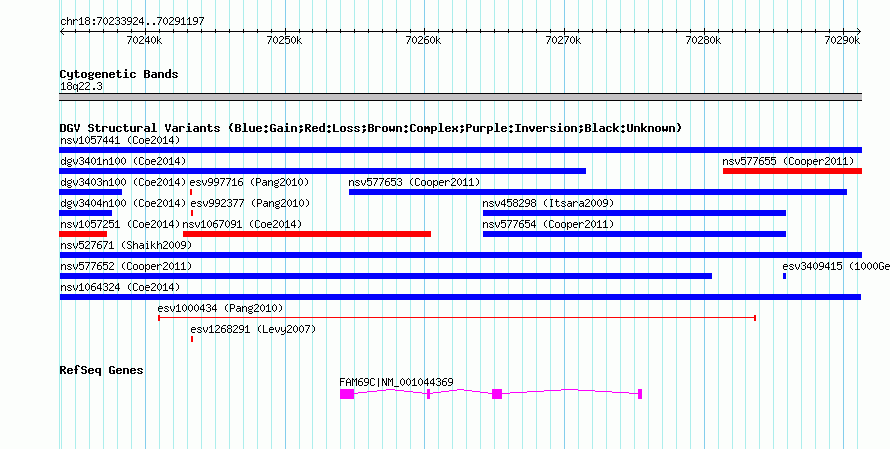Open the dgv3404n100 (Coe2014) label

[123, 203]
